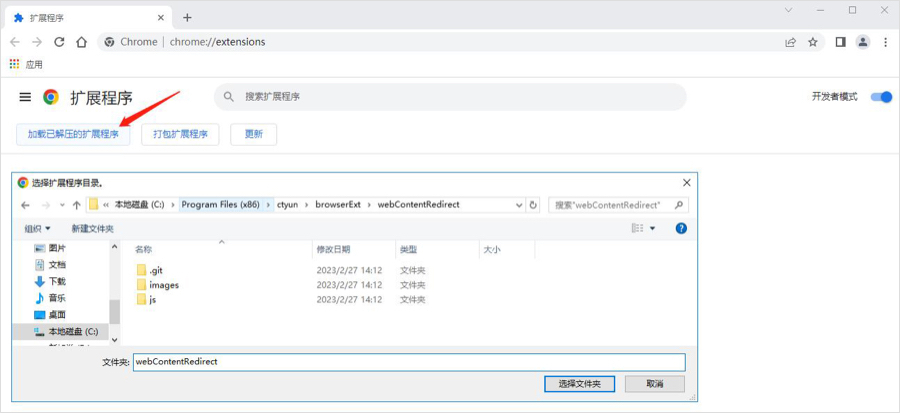Image resolution: width=900 pixels, height=413 pixels.
Task: Open Chrome three-dot menu
Action: pos(885,42)
